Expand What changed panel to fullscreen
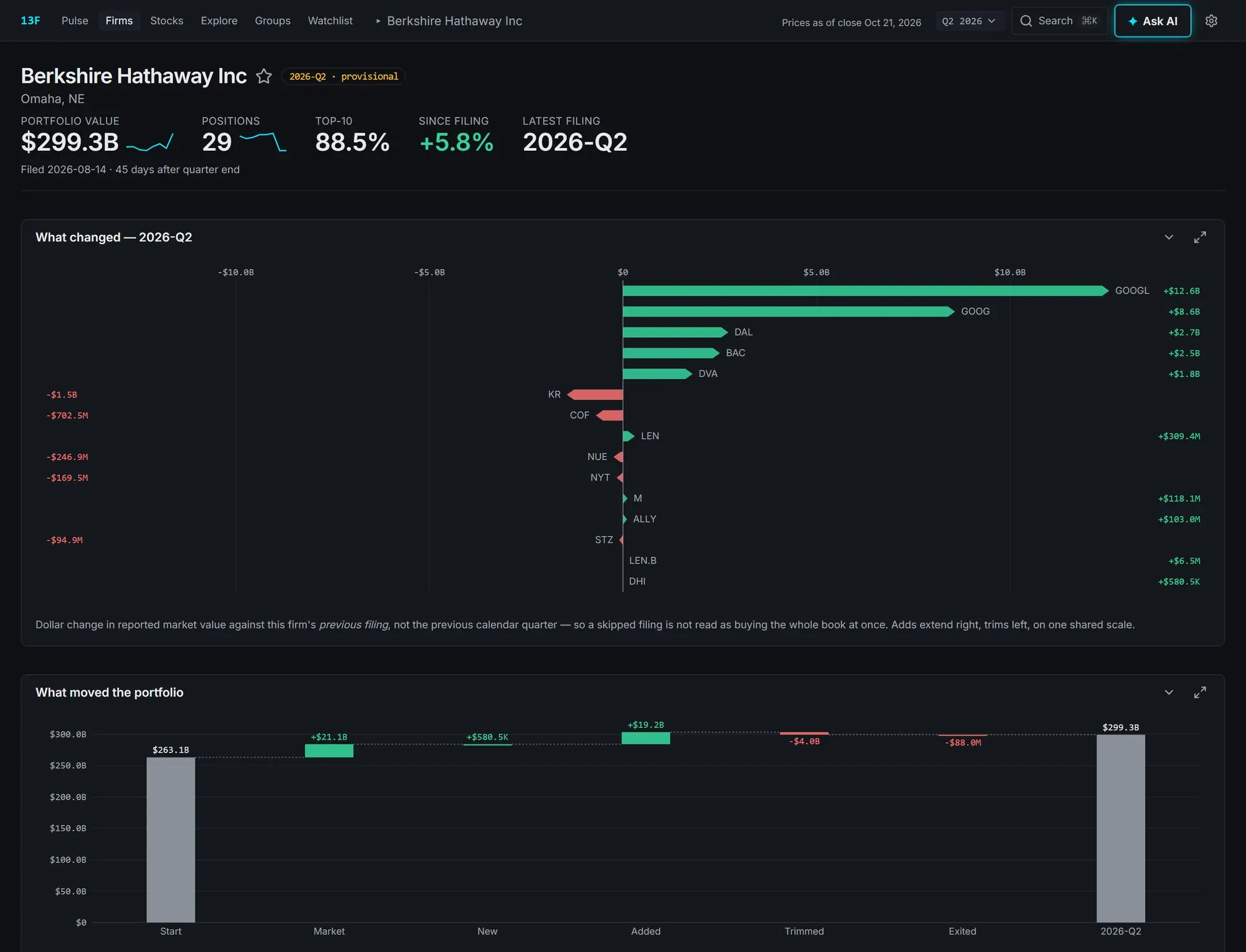 pyautogui.click(x=1200, y=237)
